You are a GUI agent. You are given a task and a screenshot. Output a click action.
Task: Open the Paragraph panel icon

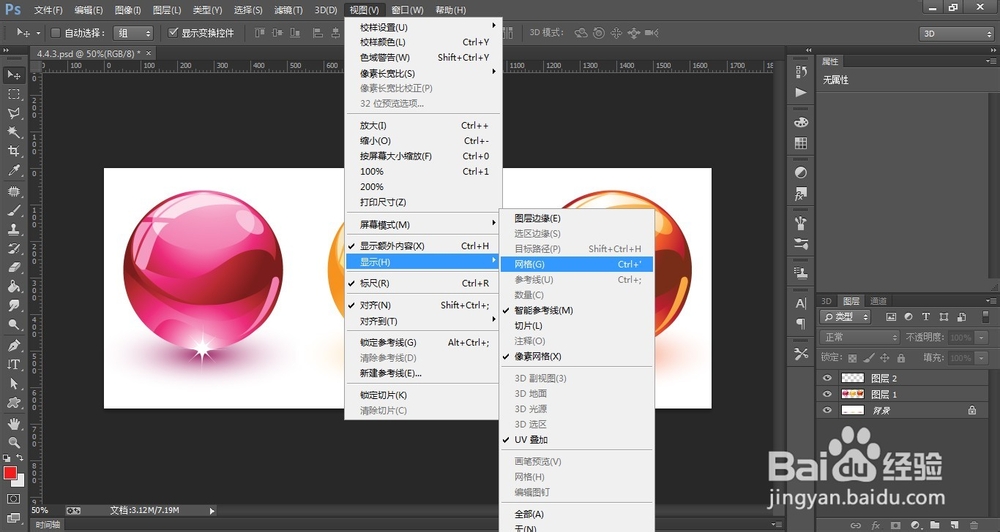point(801,324)
